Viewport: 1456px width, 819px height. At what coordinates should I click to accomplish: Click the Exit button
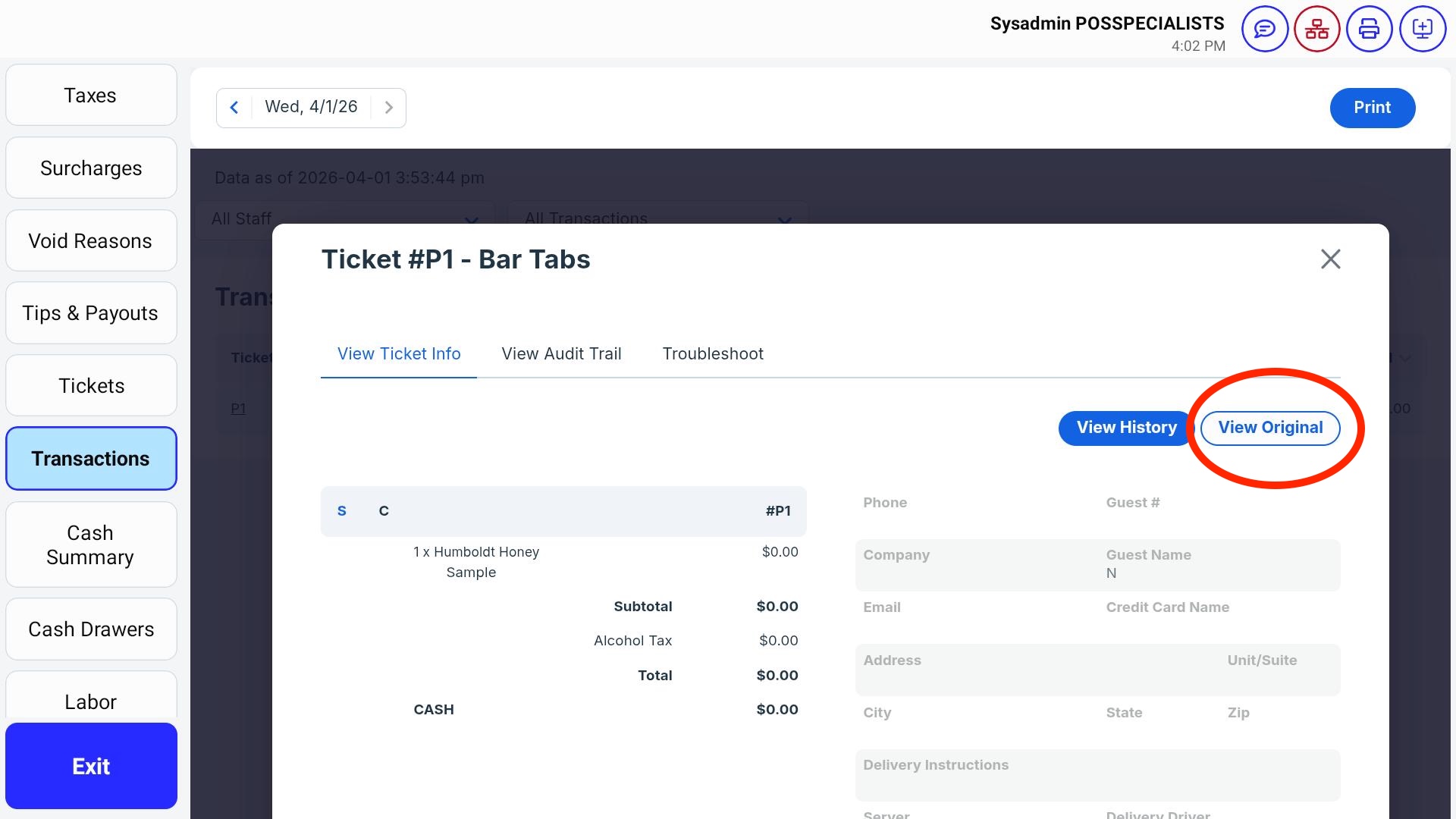click(x=91, y=766)
